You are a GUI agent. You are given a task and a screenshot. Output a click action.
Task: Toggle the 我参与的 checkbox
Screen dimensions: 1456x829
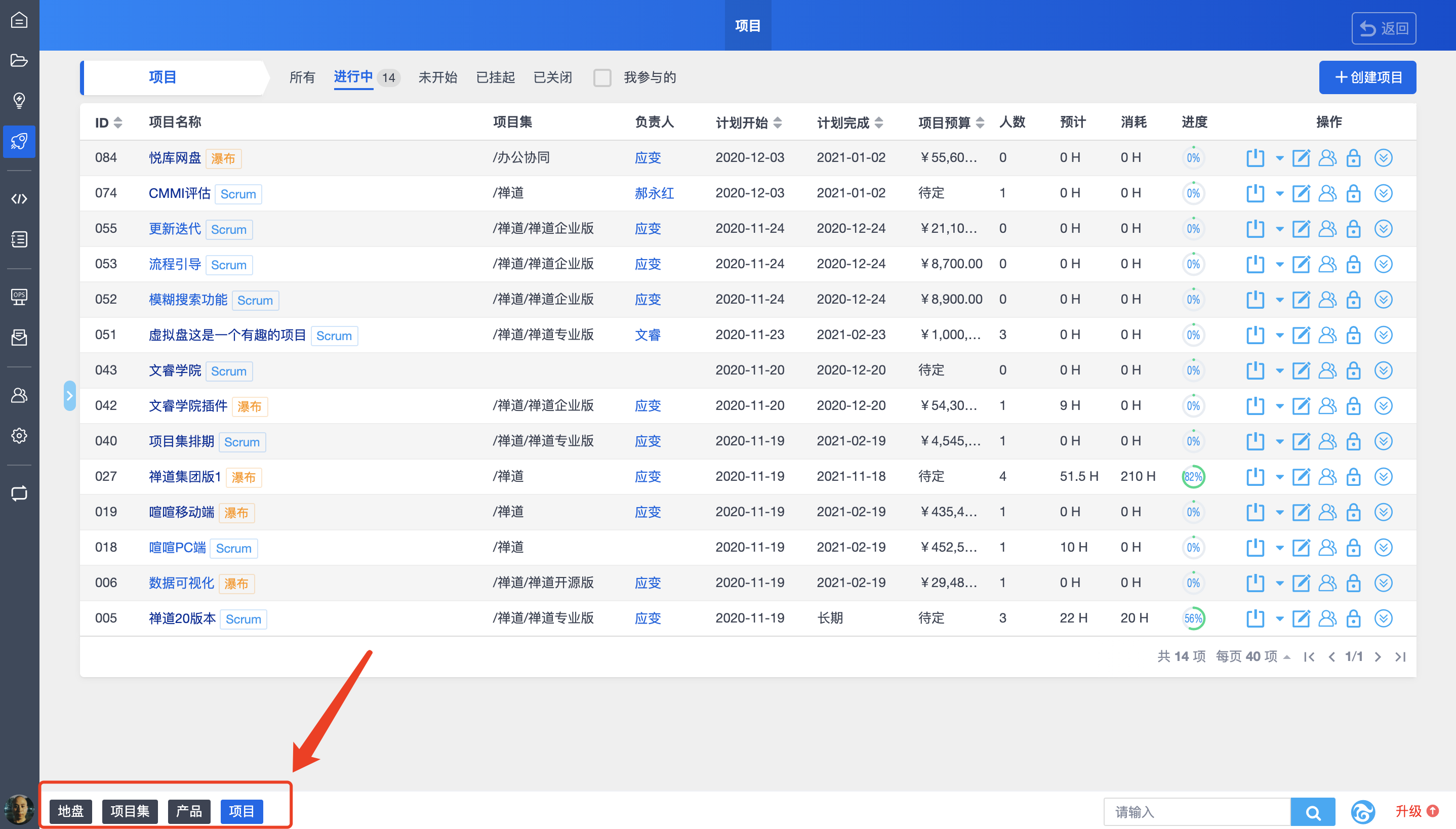602,77
